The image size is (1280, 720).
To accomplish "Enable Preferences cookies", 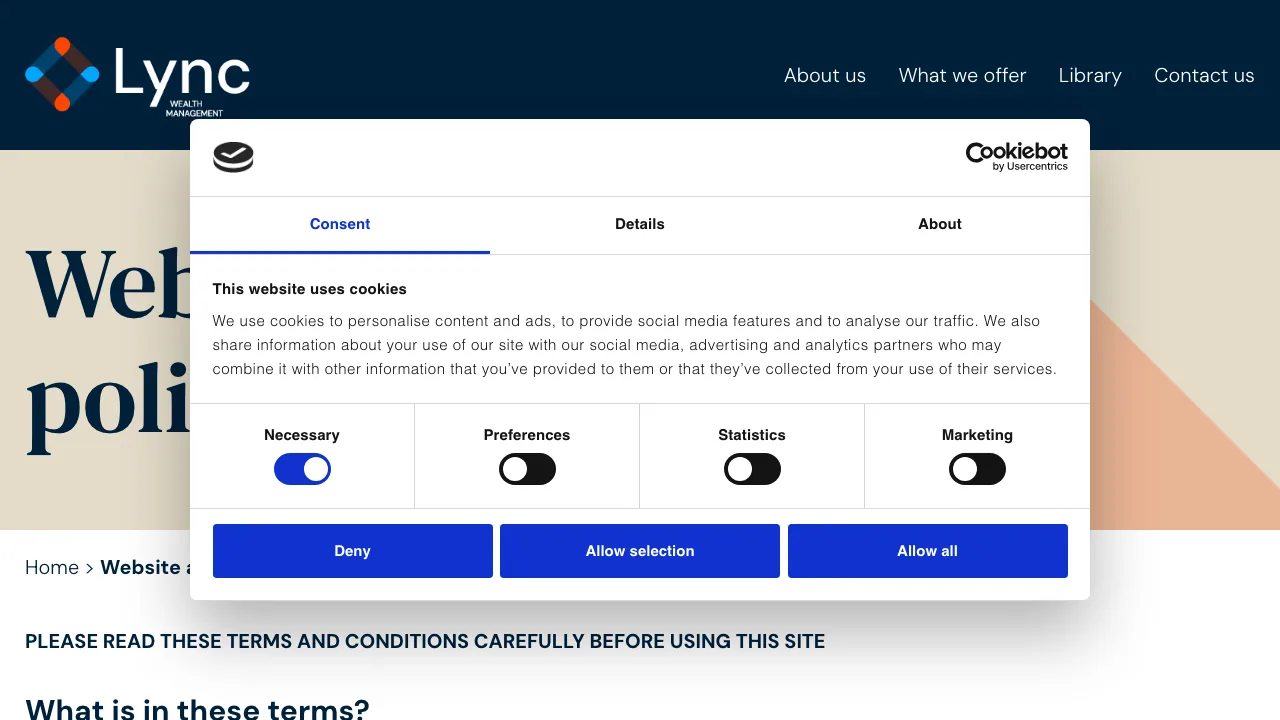I will coord(527,469).
